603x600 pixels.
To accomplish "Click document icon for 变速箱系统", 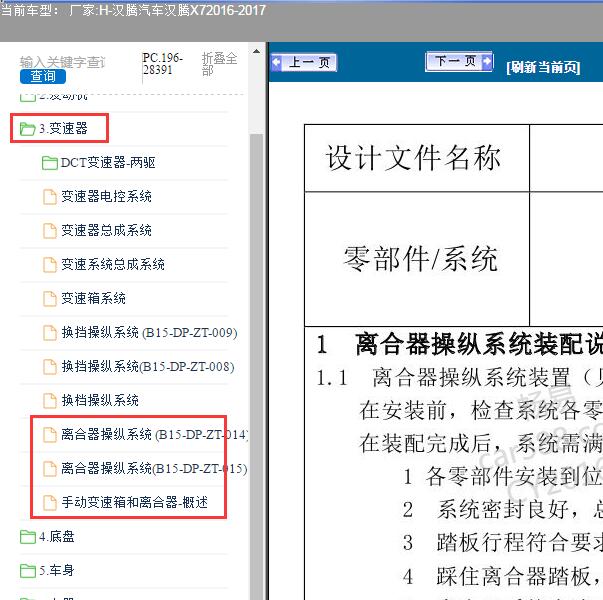I will pyautogui.click(x=50, y=298).
